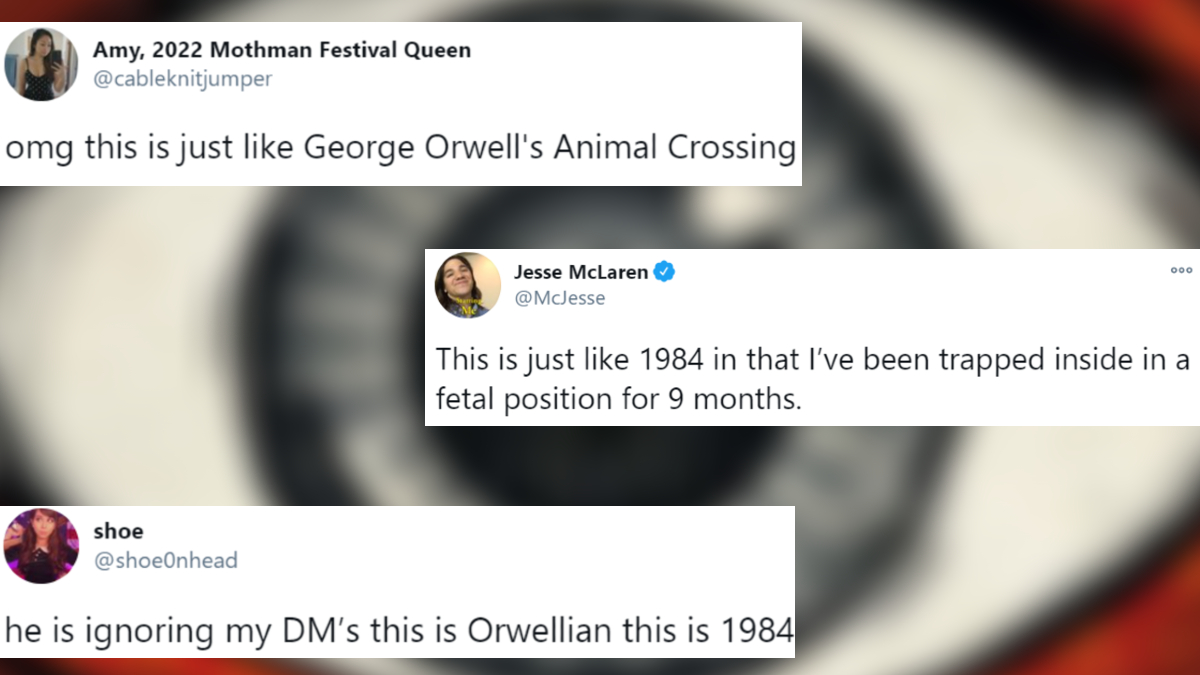Open Amy's profile picture

(41, 63)
